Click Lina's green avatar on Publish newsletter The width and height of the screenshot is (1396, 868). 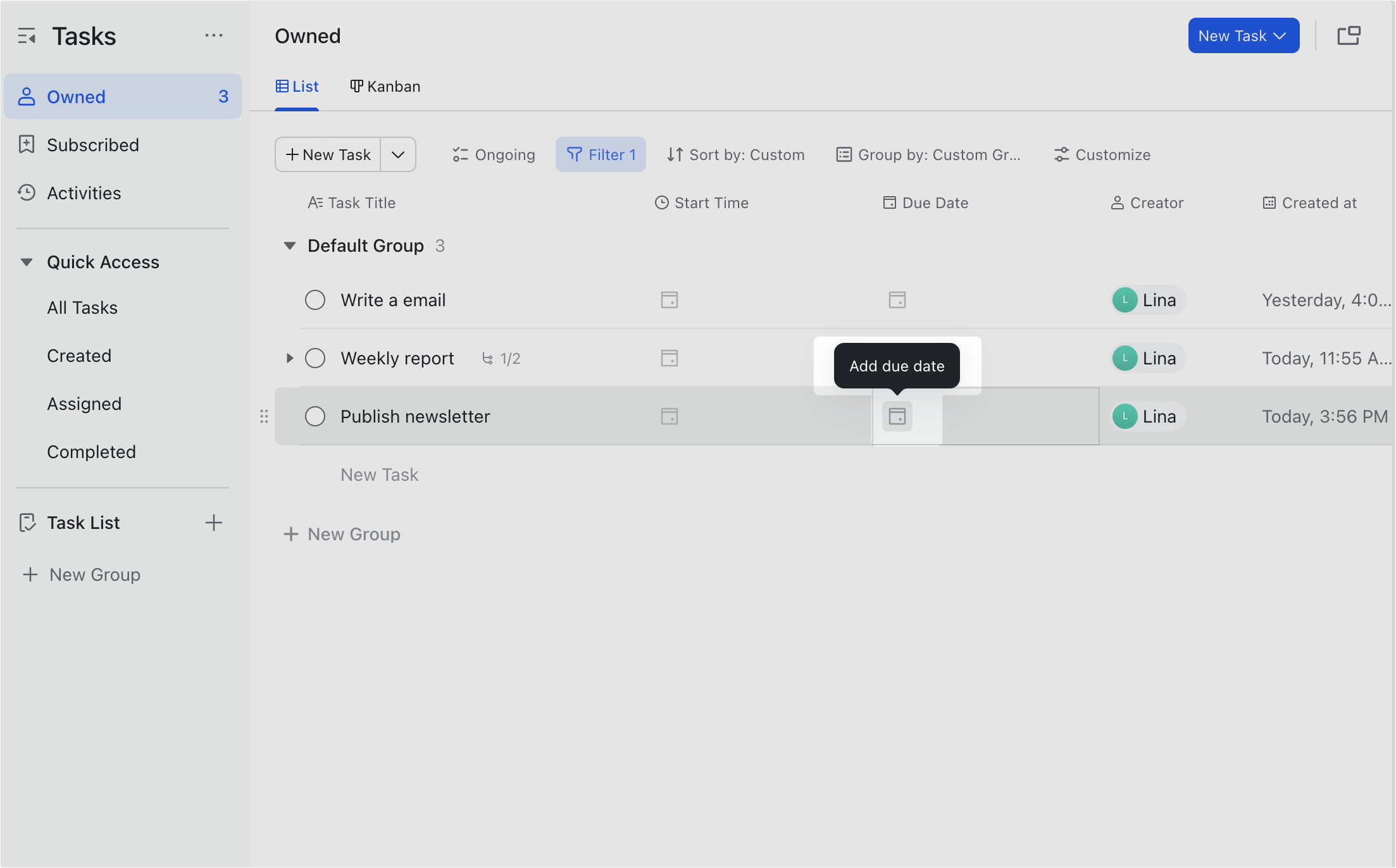coord(1124,416)
